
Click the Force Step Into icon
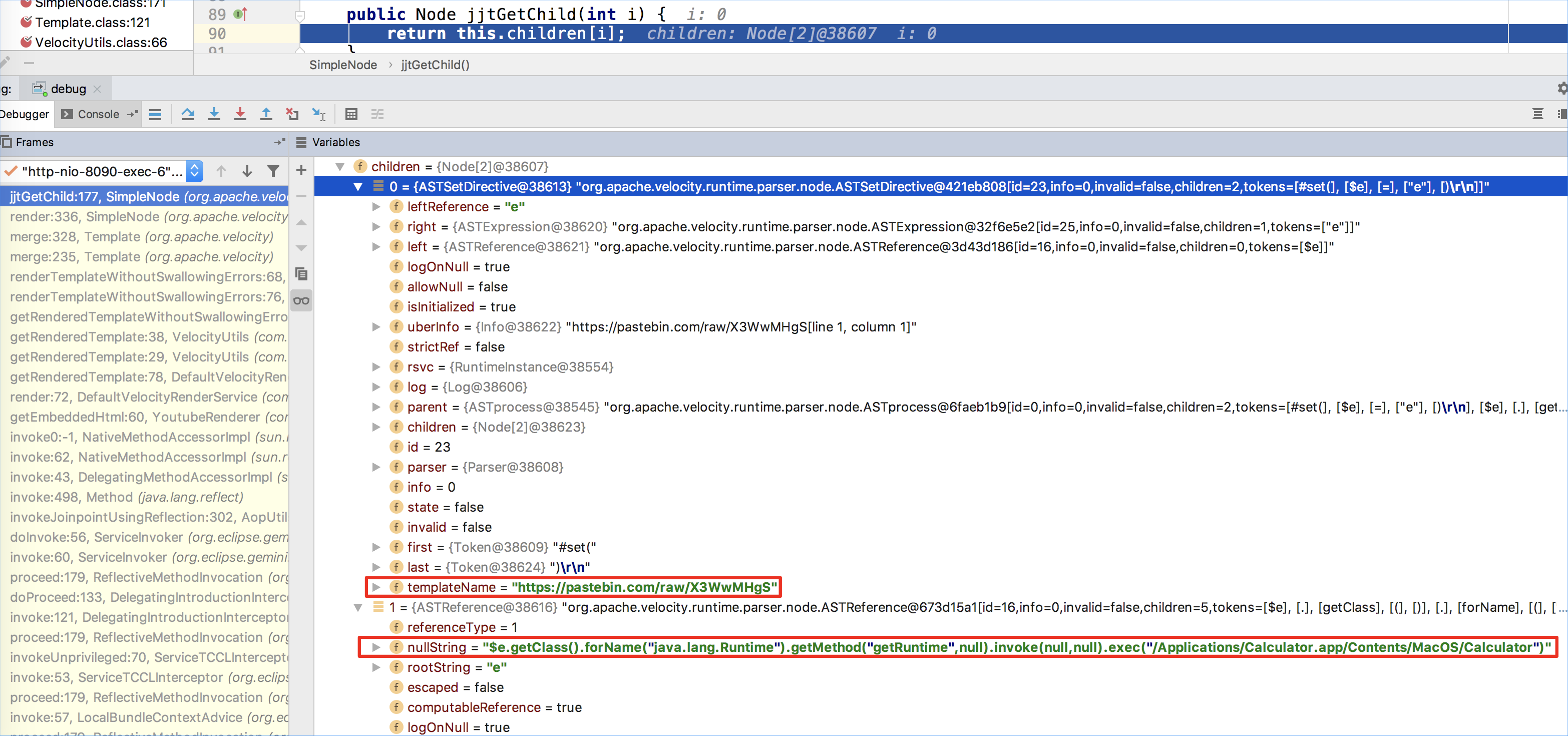pos(240,114)
